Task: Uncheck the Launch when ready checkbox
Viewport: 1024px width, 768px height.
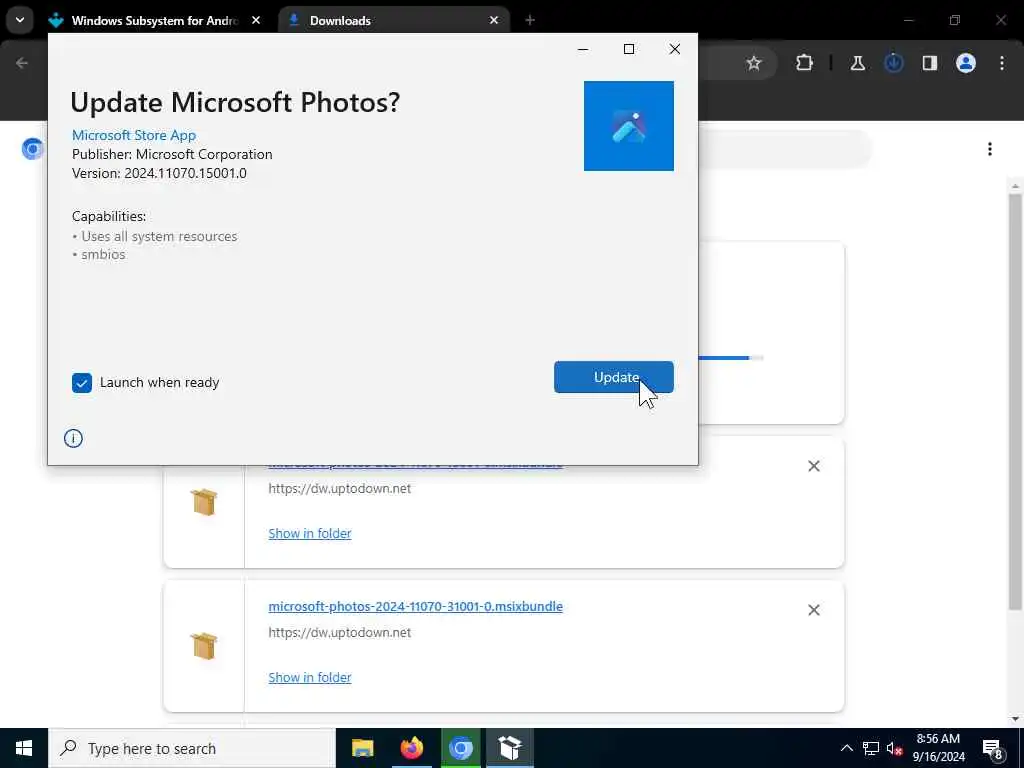Action: pyautogui.click(x=82, y=383)
